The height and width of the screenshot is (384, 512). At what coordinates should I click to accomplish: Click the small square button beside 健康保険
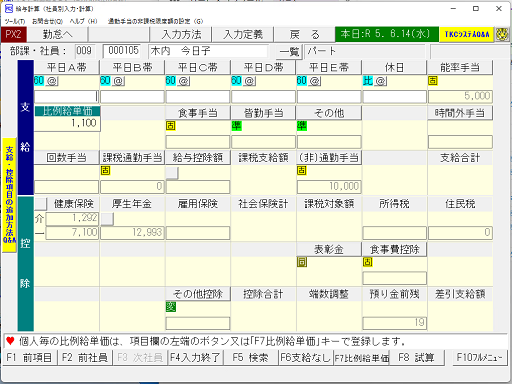pos(41,204)
